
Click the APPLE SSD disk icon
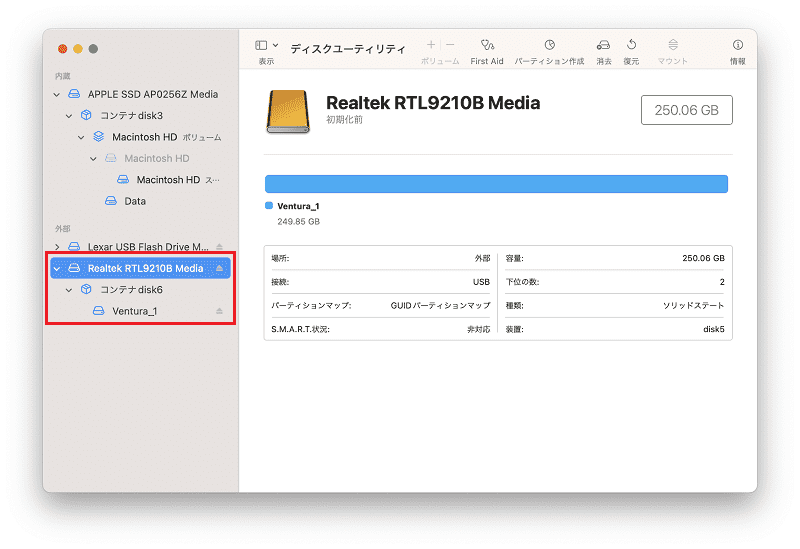[x=74, y=94]
